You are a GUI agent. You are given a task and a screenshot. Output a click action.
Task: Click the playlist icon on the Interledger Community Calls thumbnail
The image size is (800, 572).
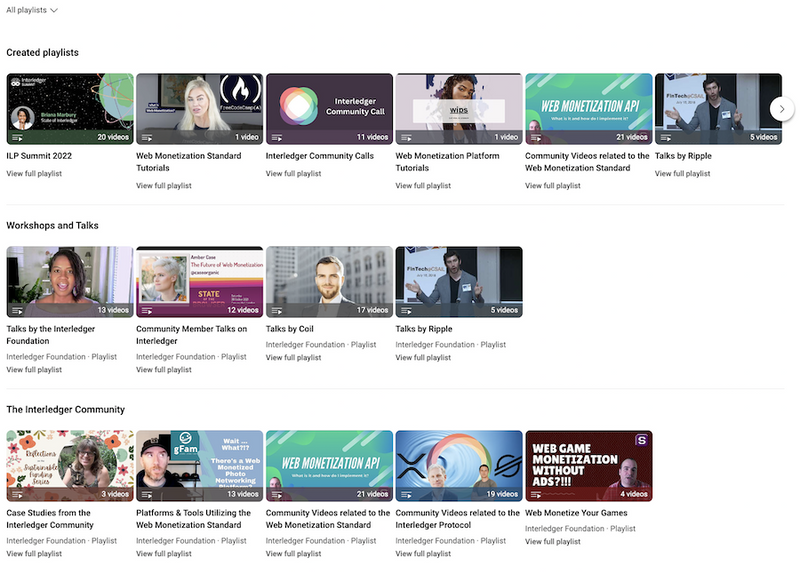point(276,137)
